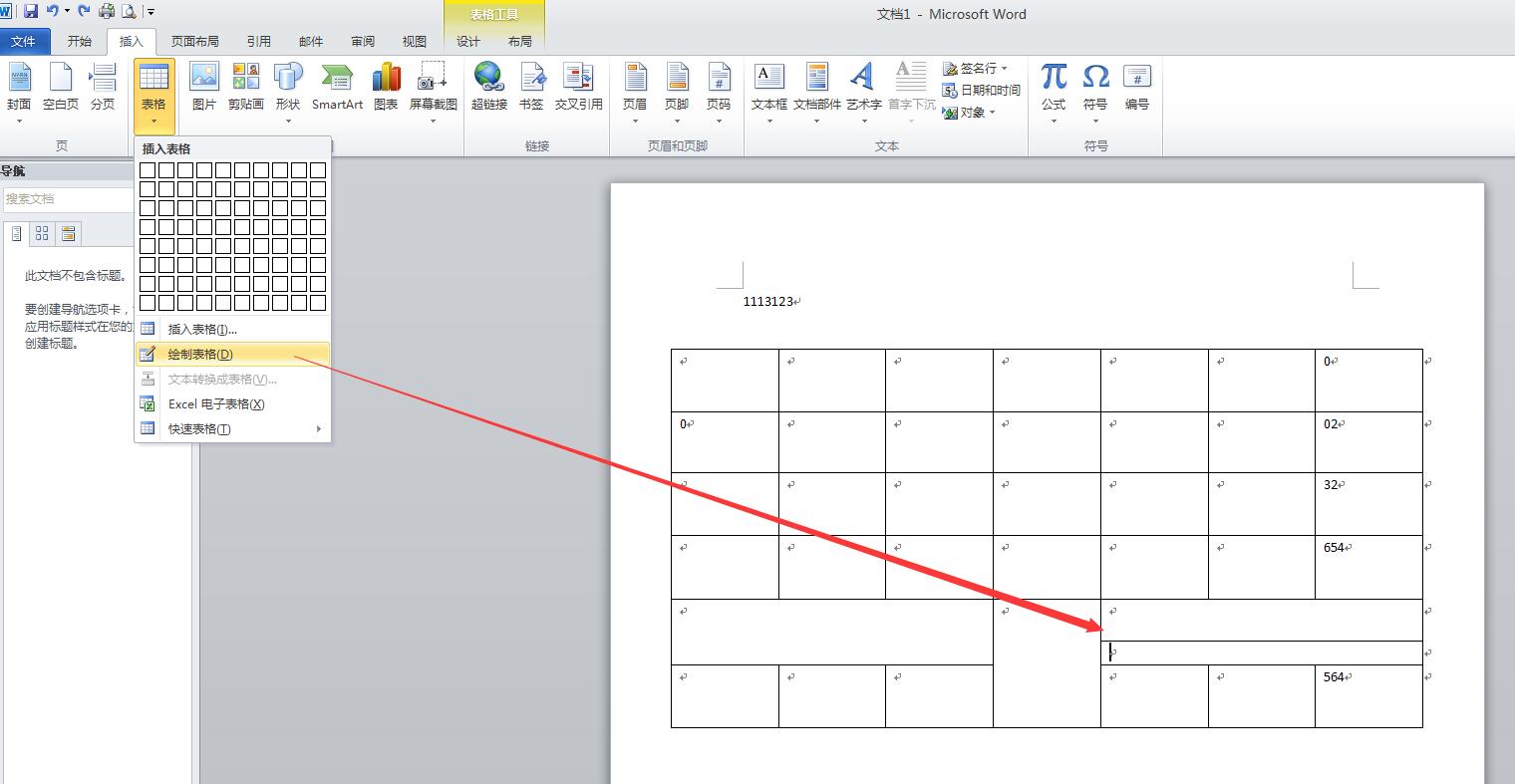Open print preview from the quick access toolbar
1515x784 pixels.
(129, 11)
